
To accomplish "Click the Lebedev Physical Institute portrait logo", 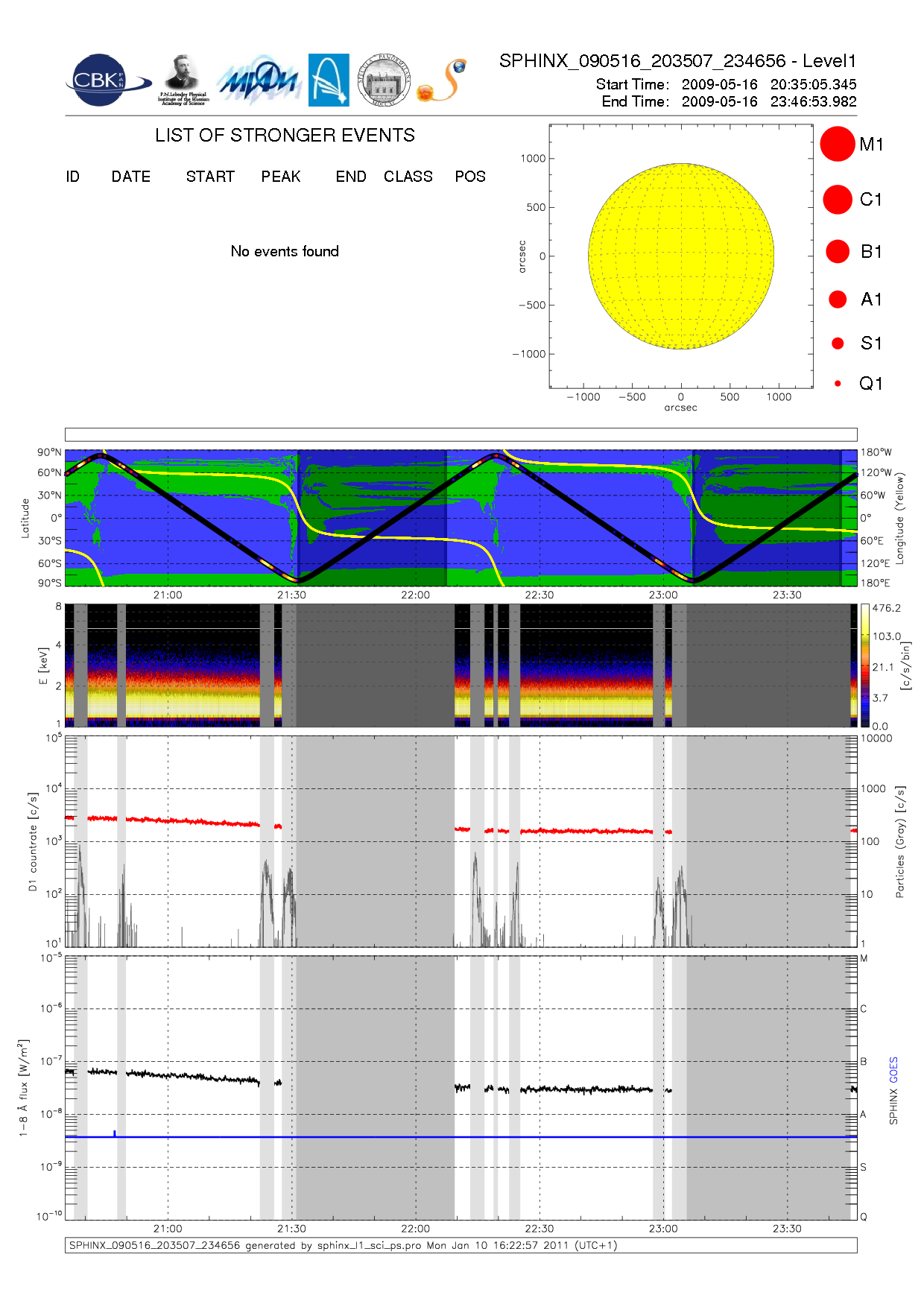I will [x=183, y=80].
